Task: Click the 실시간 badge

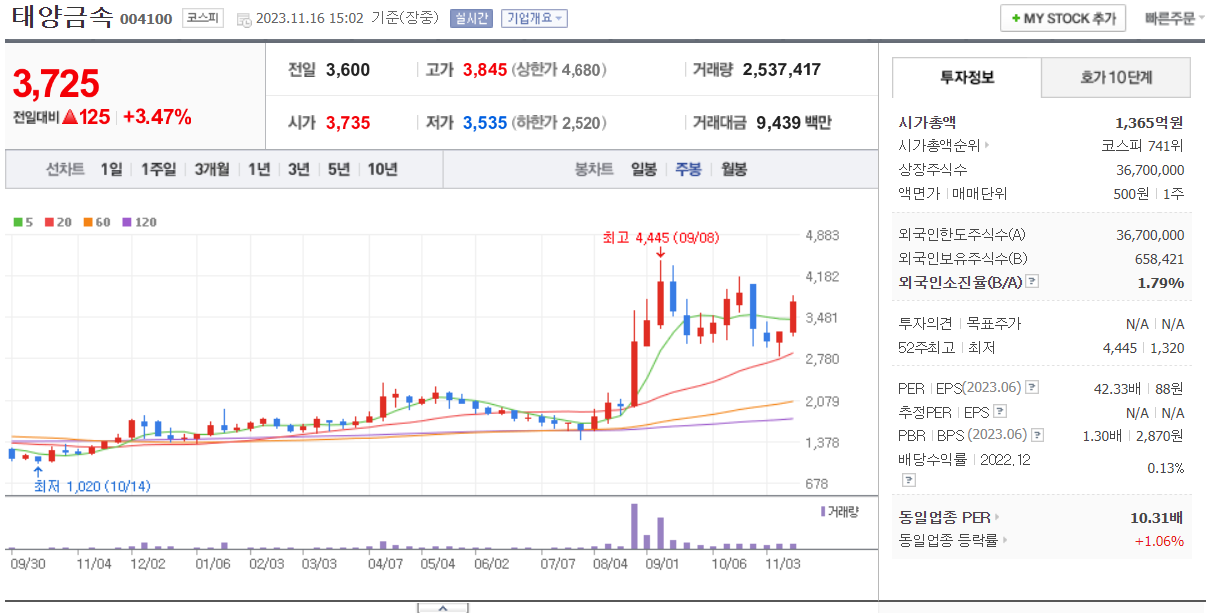Action: click(472, 18)
